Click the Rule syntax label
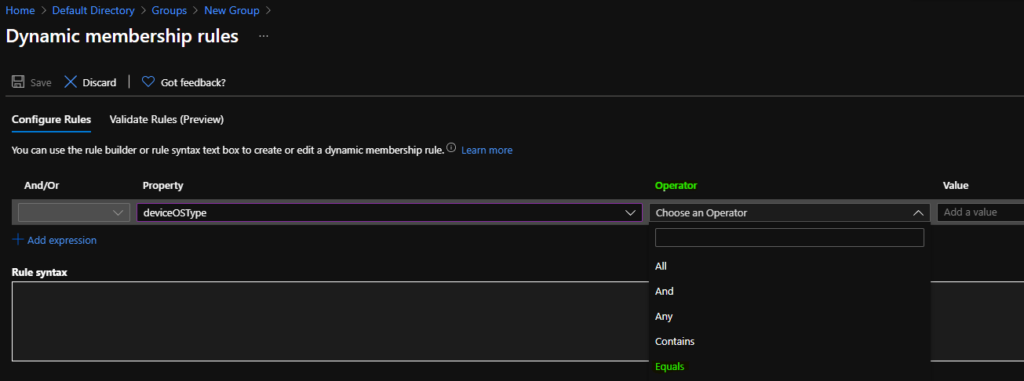This screenshot has height=381, width=1024. coord(40,271)
